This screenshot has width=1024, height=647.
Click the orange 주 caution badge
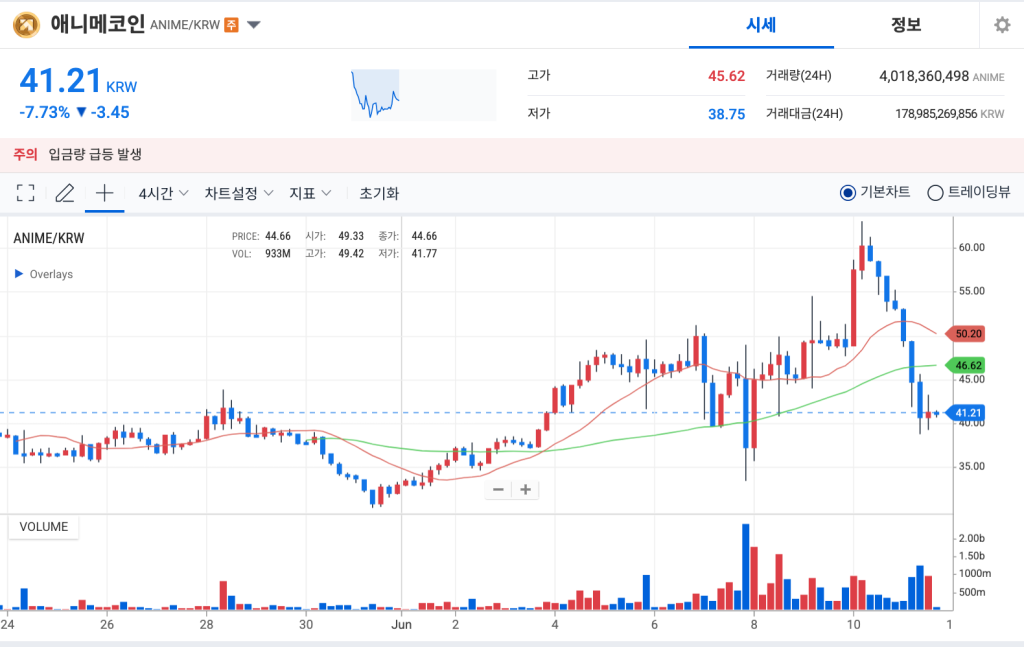coord(231,25)
